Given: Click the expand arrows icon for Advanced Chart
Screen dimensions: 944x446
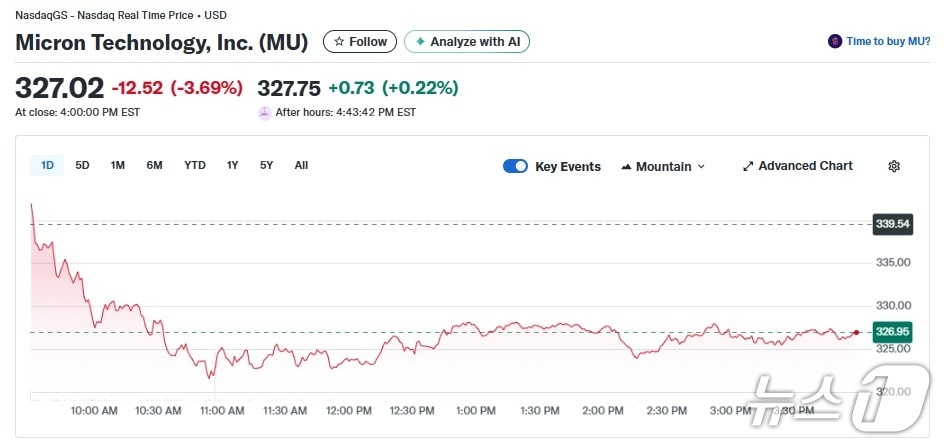Looking at the screenshot, I should tap(747, 166).
